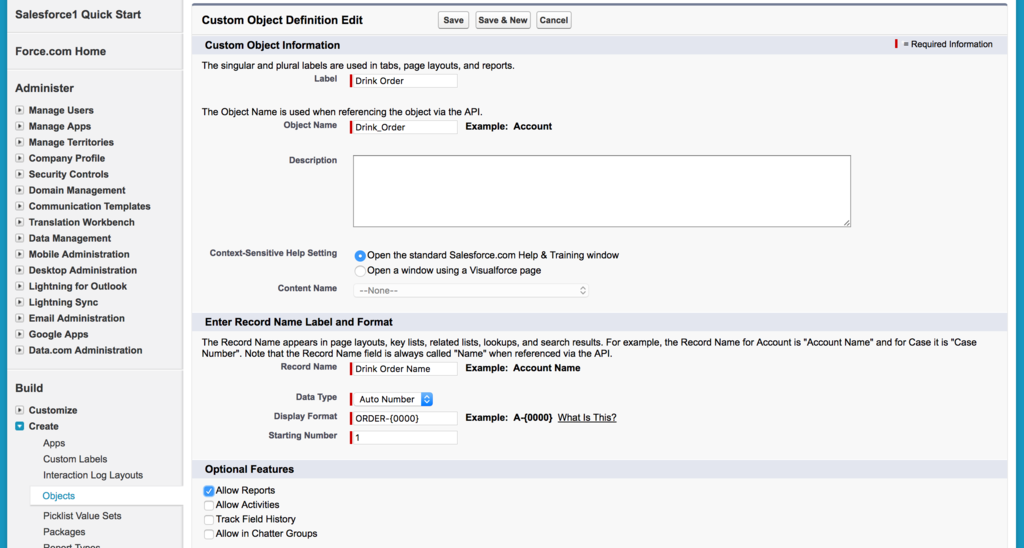Expand the Communication Templates arrow
1024x548 pixels.
click(20, 206)
